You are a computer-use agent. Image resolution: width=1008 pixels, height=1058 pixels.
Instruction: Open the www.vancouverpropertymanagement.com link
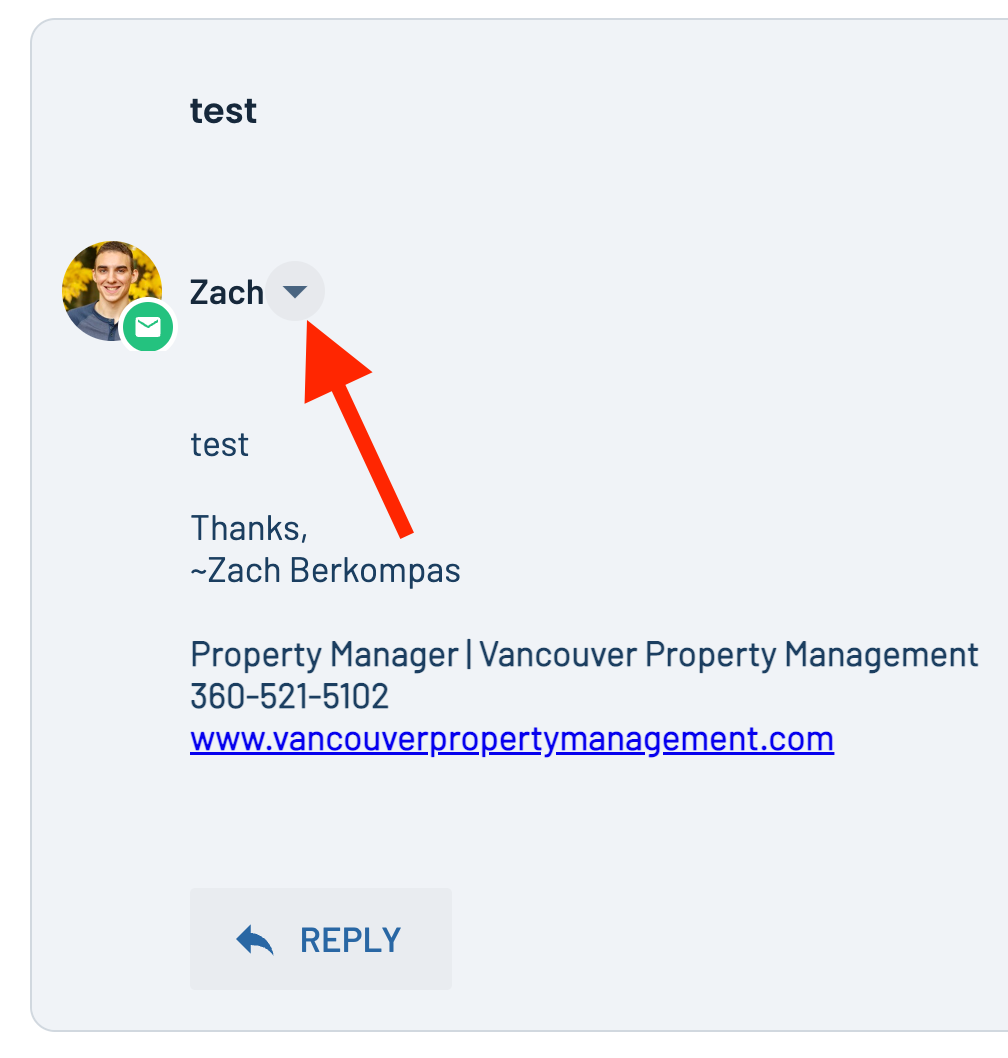(512, 740)
